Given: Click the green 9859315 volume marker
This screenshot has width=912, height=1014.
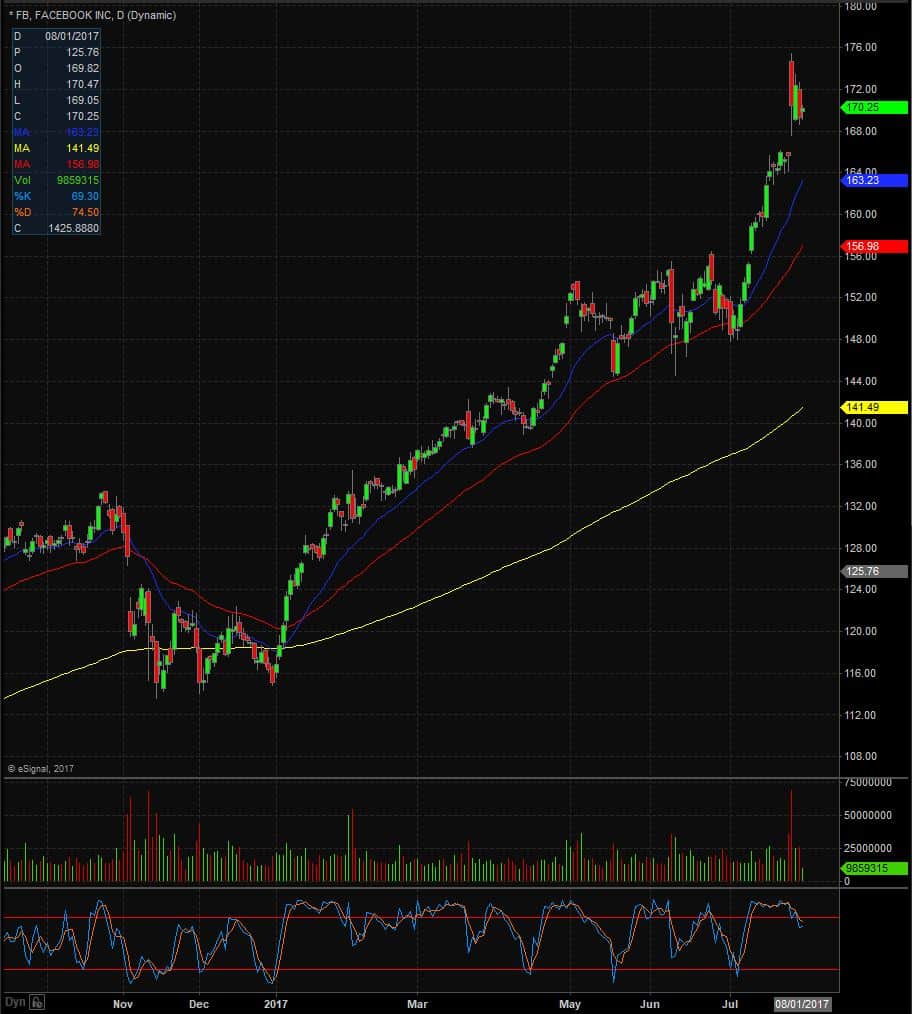Looking at the screenshot, I should pyautogui.click(x=874, y=868).
